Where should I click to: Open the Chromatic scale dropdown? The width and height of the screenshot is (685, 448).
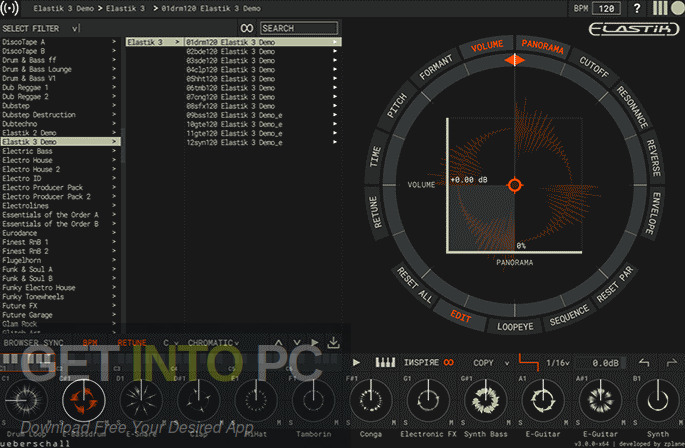pyautogui.click(x=213, y=343)
